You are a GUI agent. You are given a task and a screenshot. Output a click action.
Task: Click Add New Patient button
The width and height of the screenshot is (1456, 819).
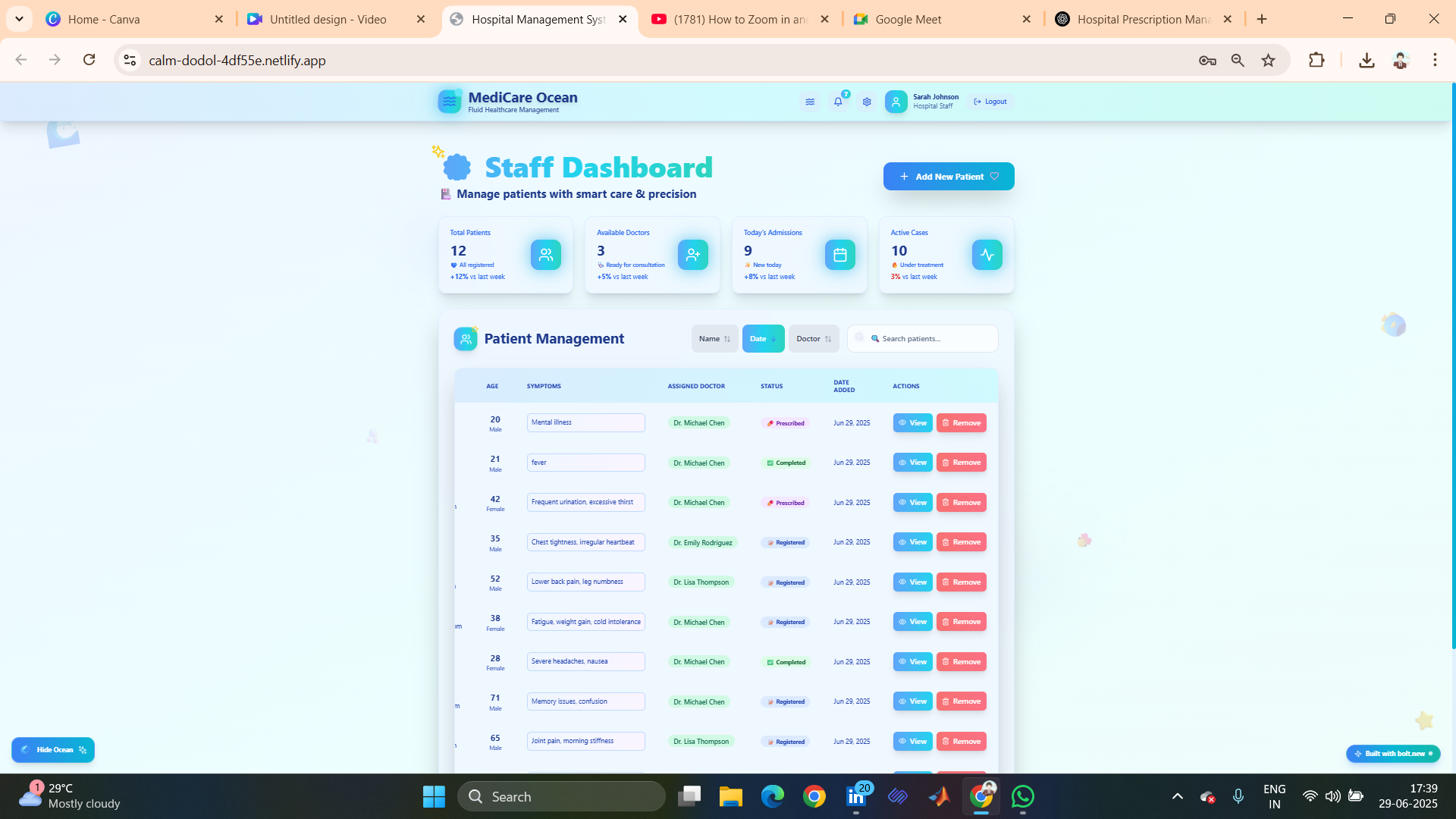948,177
